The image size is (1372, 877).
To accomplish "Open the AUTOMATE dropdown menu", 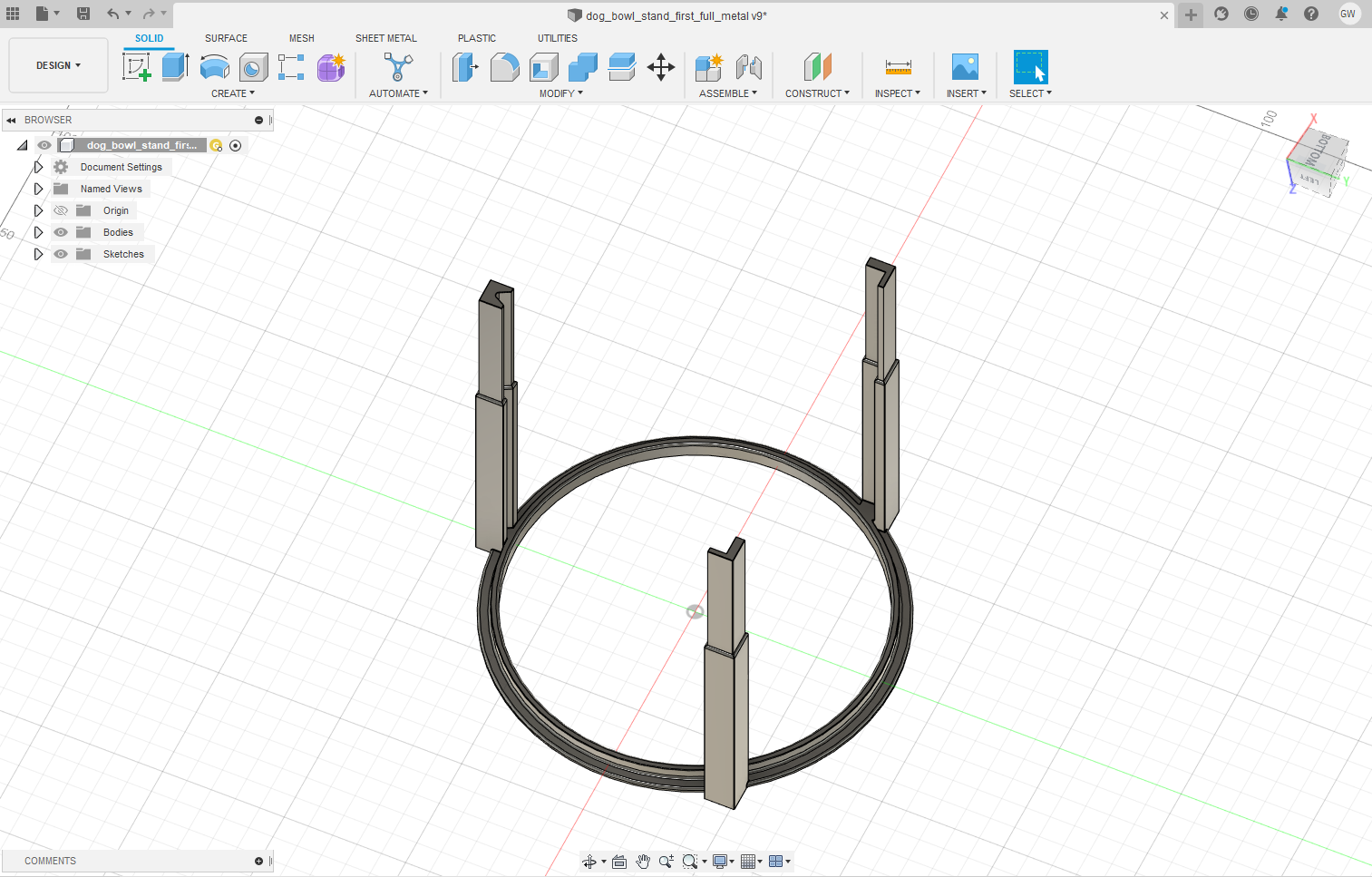I will point(398,93).
